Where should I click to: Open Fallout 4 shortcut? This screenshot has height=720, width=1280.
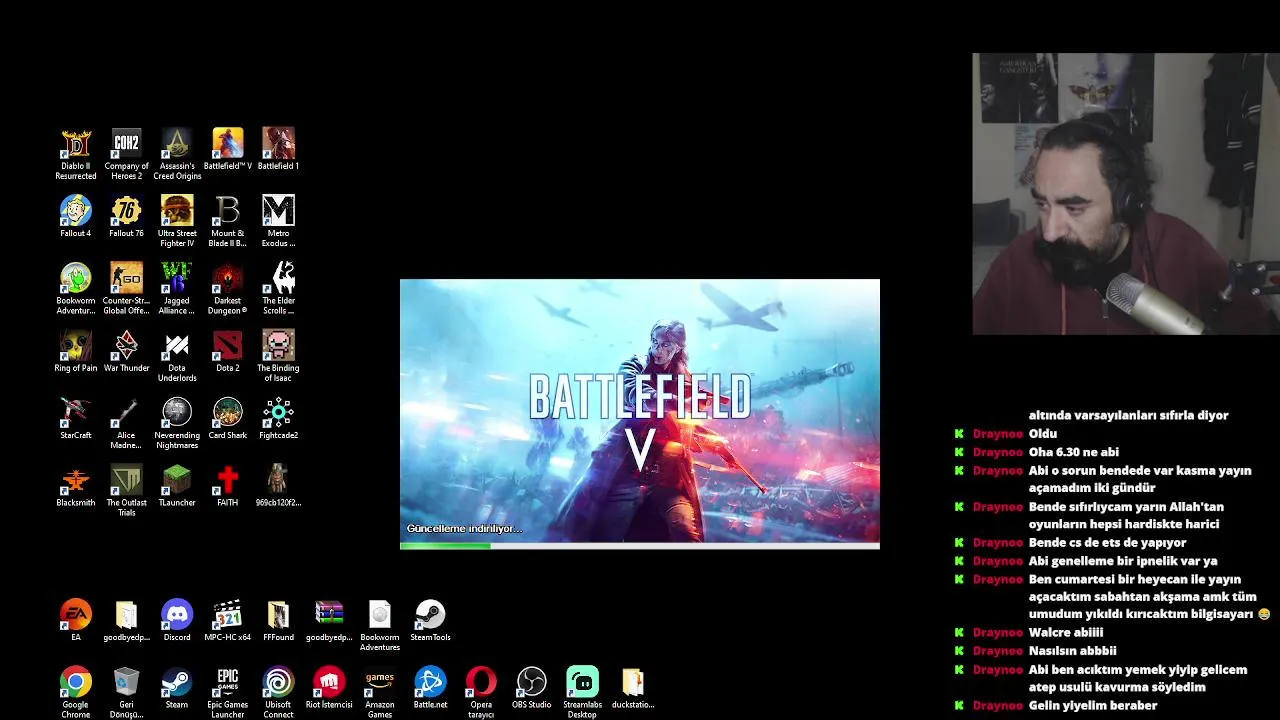click(76, 216)
